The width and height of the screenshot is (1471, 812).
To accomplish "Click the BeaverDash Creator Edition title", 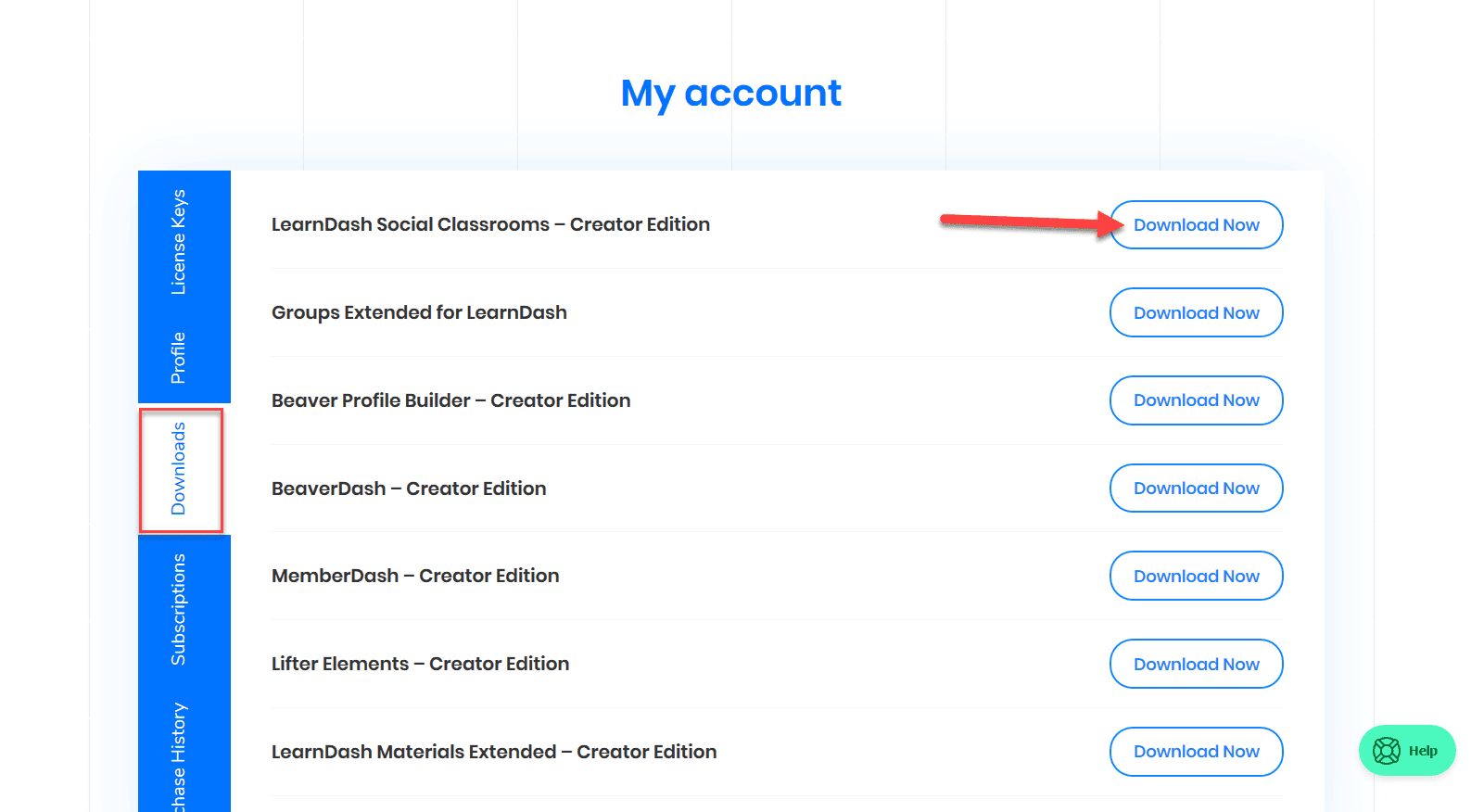I will [x=409, y=488].
